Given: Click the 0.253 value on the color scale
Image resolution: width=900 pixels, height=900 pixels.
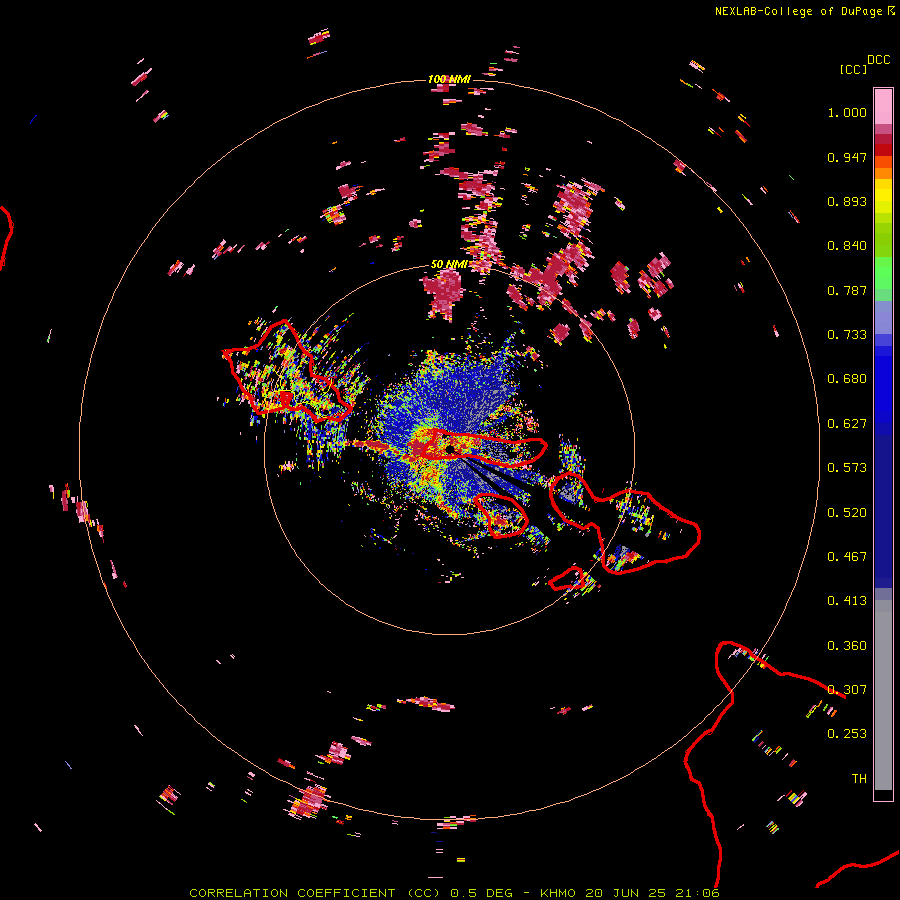Looking at the screenshot, I should click(x=847, y=734).
